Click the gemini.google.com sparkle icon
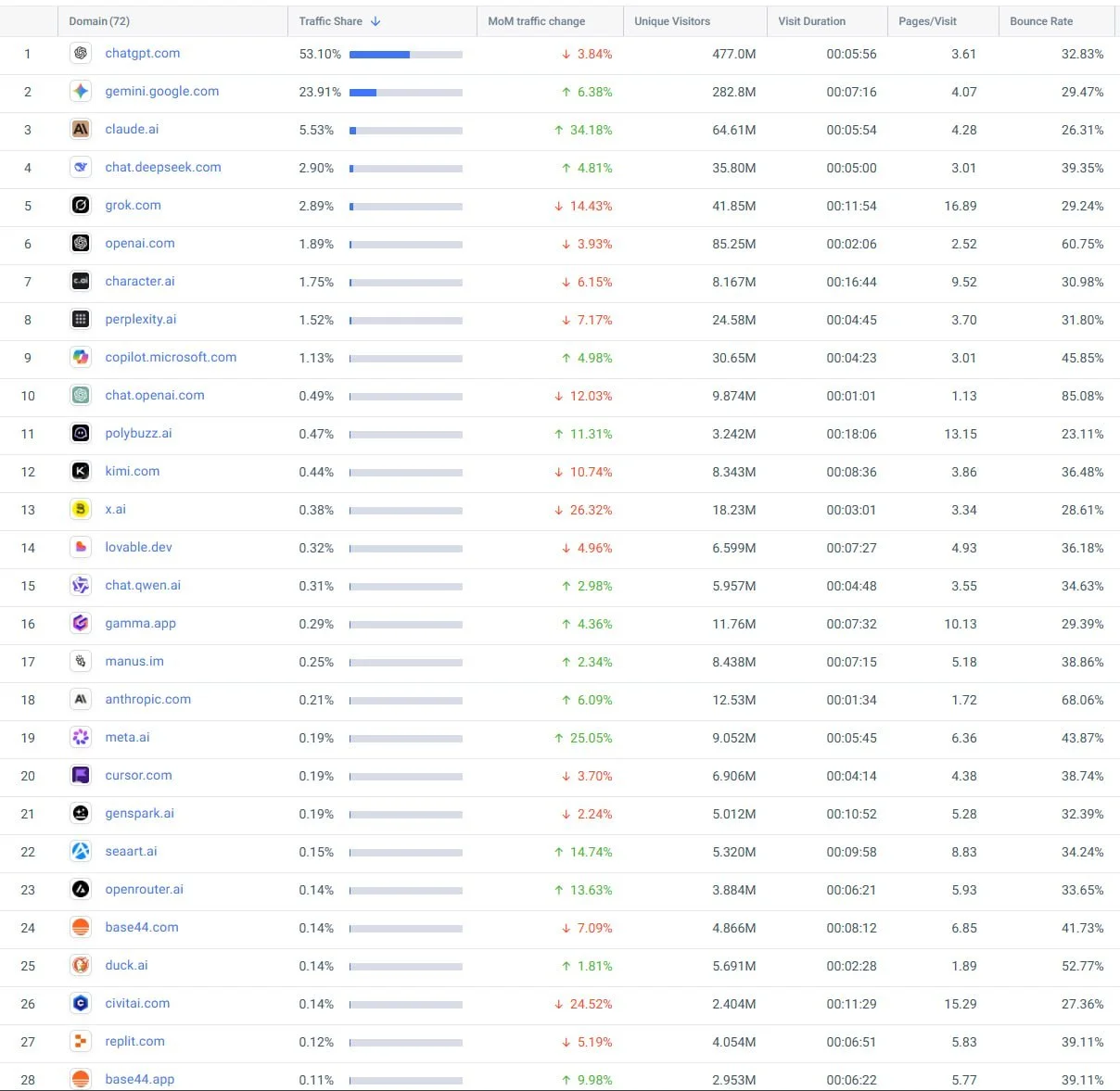This screenshot has height=1091, width=1120. tap(81, 92)
